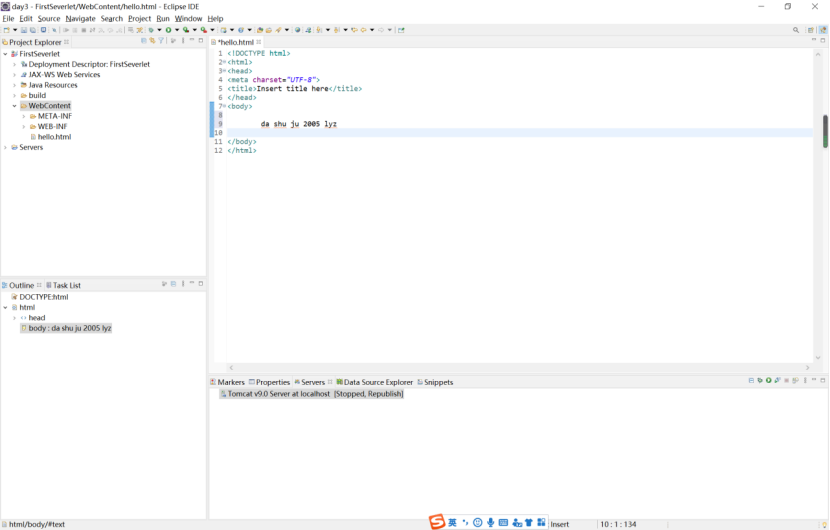This screenshot has width=830, height=530.
Task: Select hello.html in Project Explorer
Action: point(51,137)
